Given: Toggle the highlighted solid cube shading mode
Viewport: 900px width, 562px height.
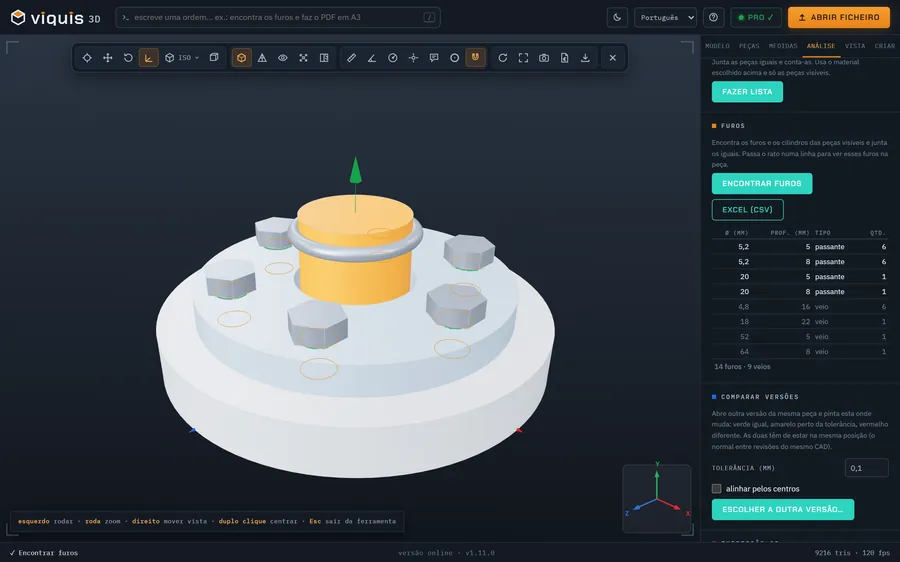Looking at the screenshot, I should pyautogui.click(x=242, y=57).
